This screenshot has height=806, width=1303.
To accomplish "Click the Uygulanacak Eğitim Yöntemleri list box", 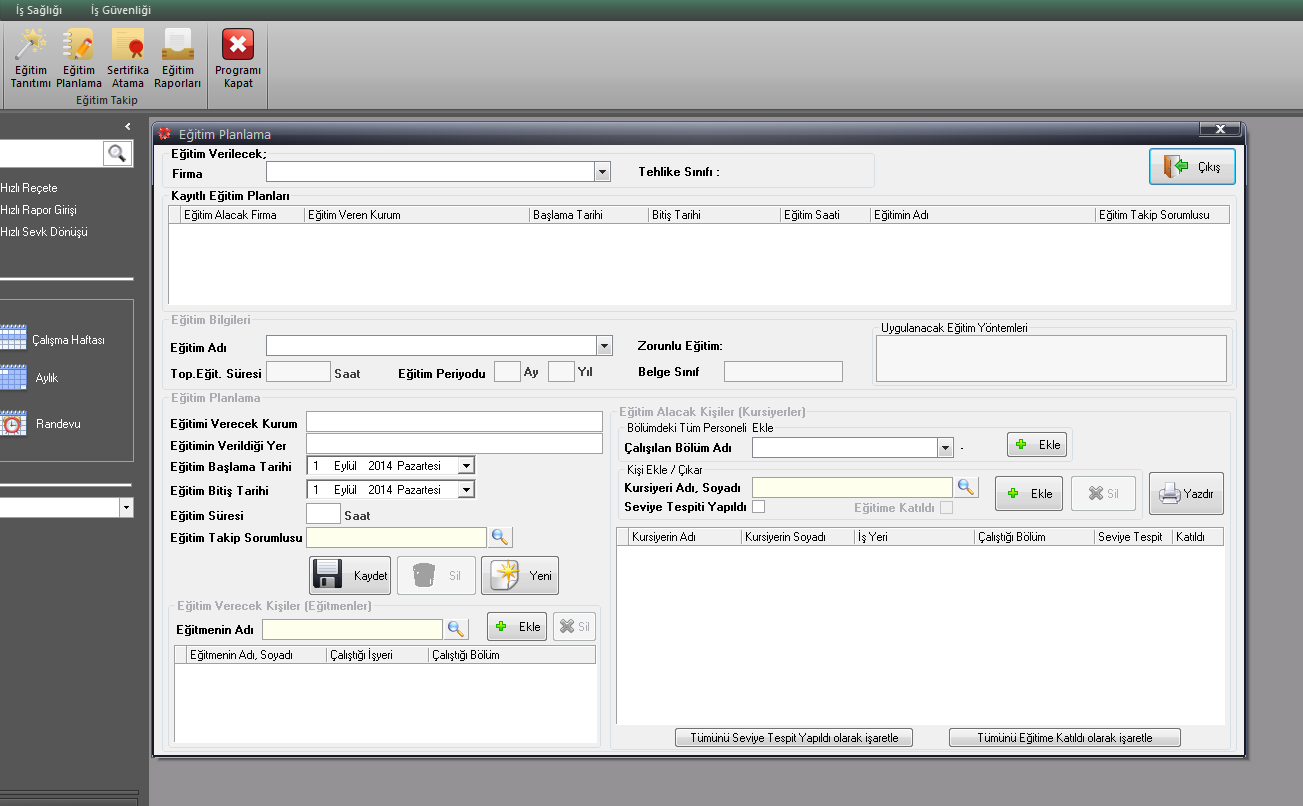I will click(x=1051, y=358).
